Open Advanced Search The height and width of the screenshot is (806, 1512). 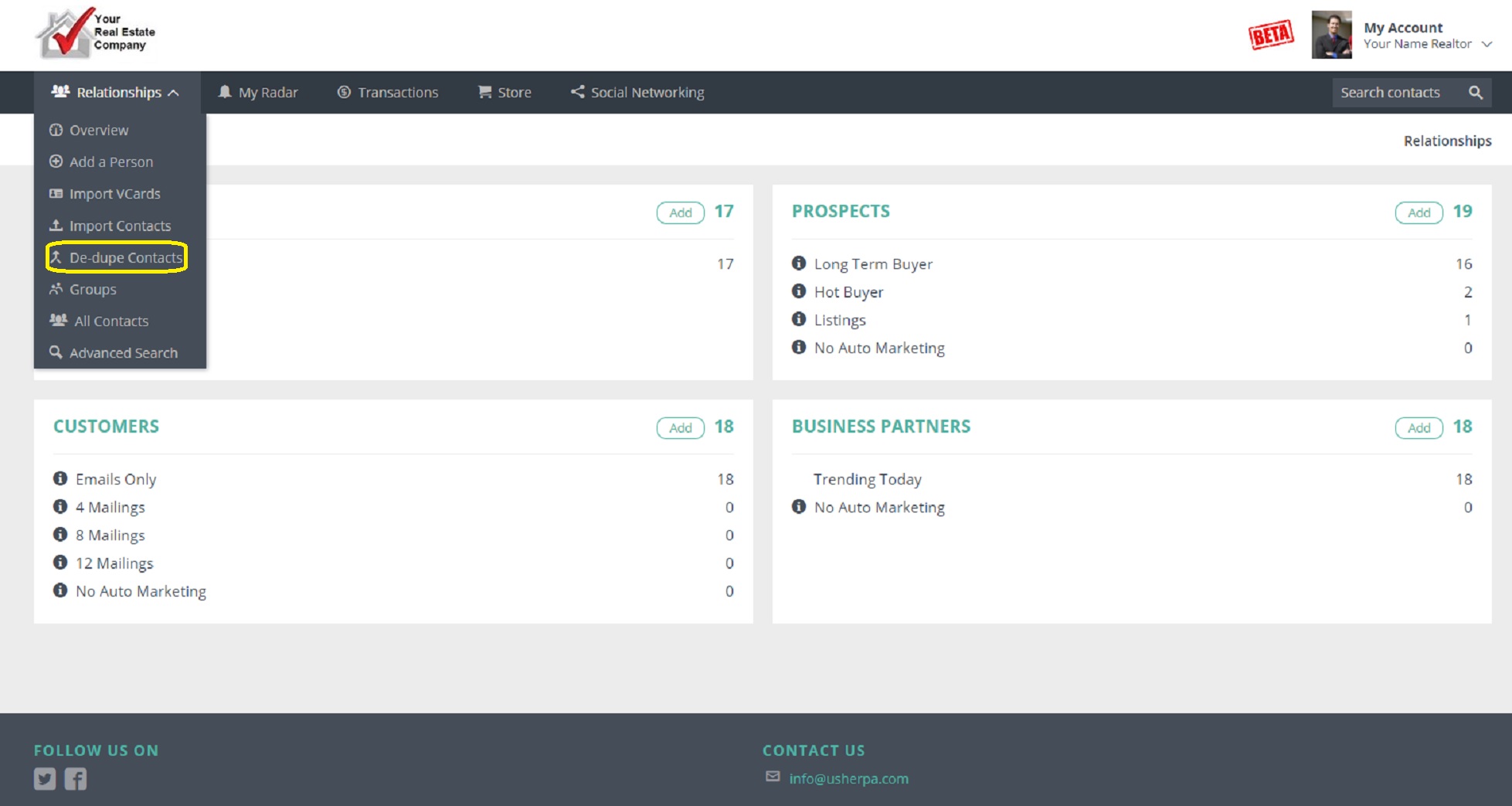tap(123, 352)
